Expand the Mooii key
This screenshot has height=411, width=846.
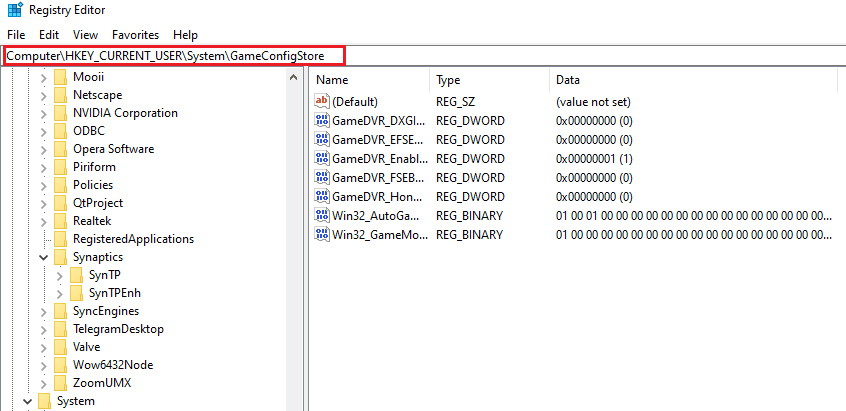pos(44,77)
